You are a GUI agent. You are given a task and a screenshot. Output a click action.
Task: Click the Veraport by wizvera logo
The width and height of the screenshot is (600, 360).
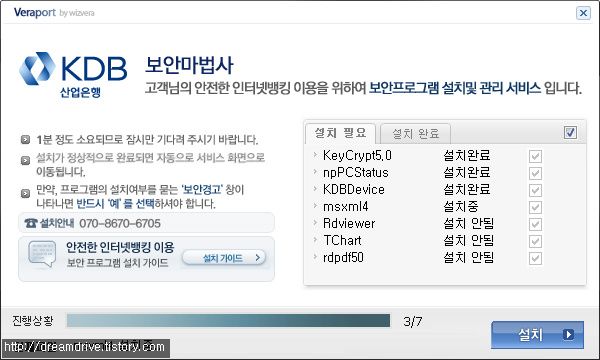coord(54,13)
